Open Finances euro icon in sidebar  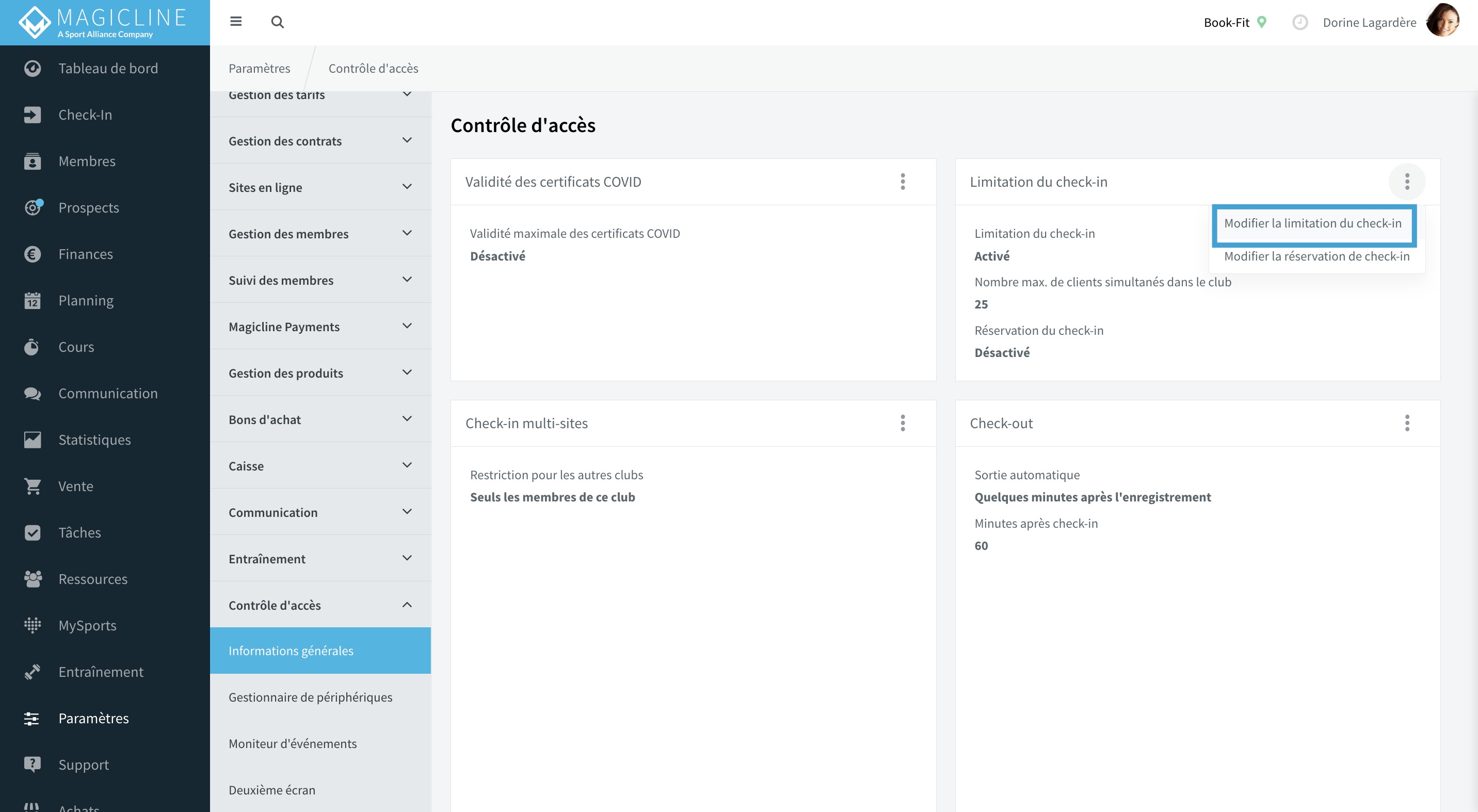pyautogui.click(x=33, y=254)
